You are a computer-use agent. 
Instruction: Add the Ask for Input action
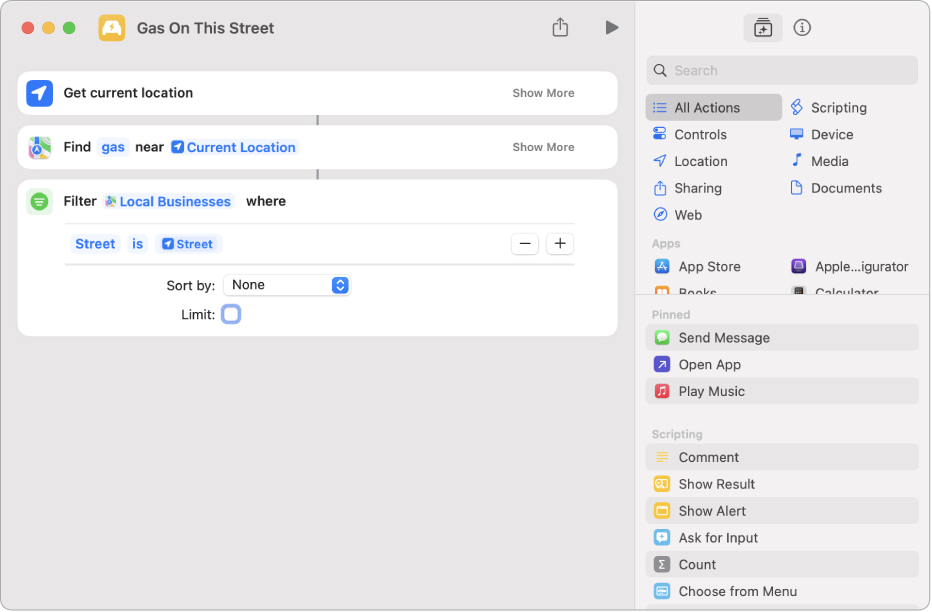[782, 538]
